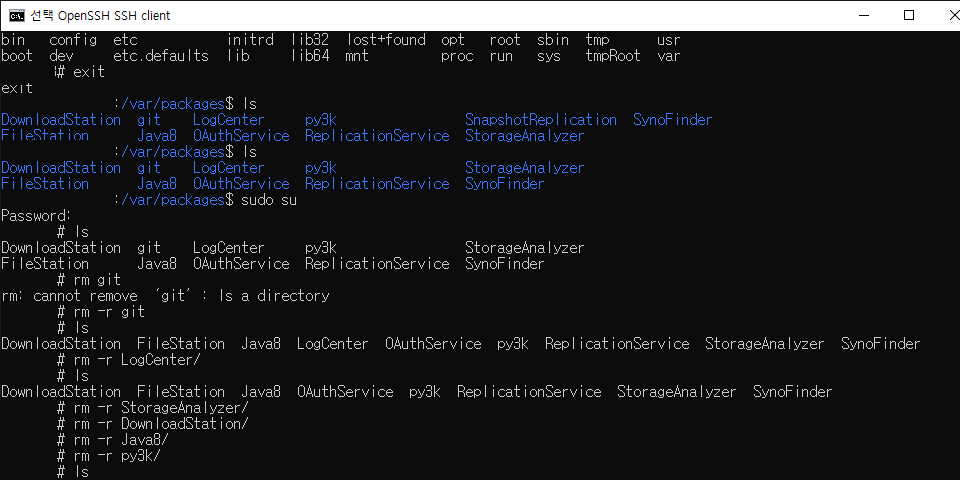Click the "rm: cannot remove 'git'" error message
Image resolution: width=960 pixels, height=480 pixels.
click(x=165, y=296)
